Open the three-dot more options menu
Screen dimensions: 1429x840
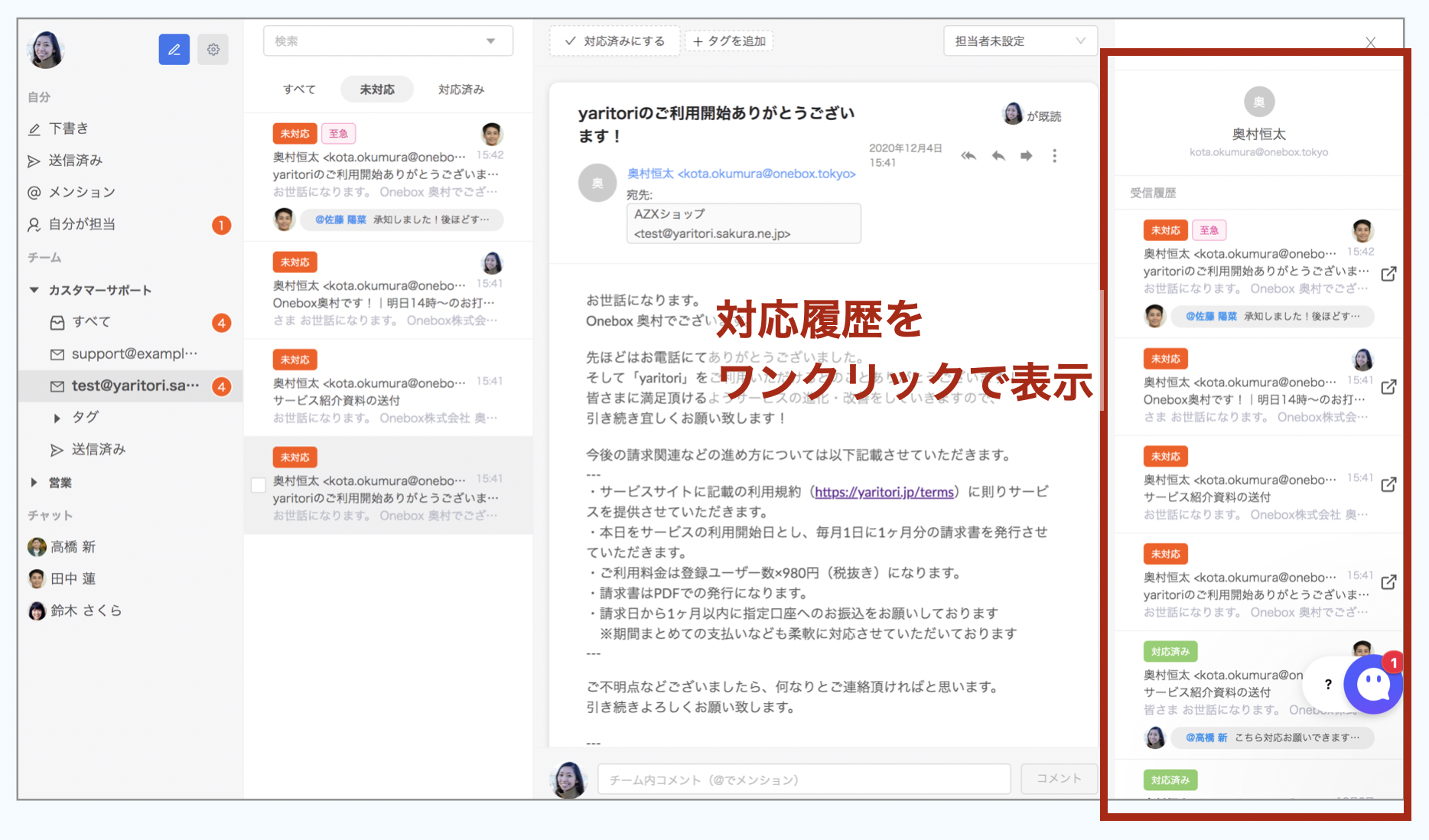[x=1054, y=156]
